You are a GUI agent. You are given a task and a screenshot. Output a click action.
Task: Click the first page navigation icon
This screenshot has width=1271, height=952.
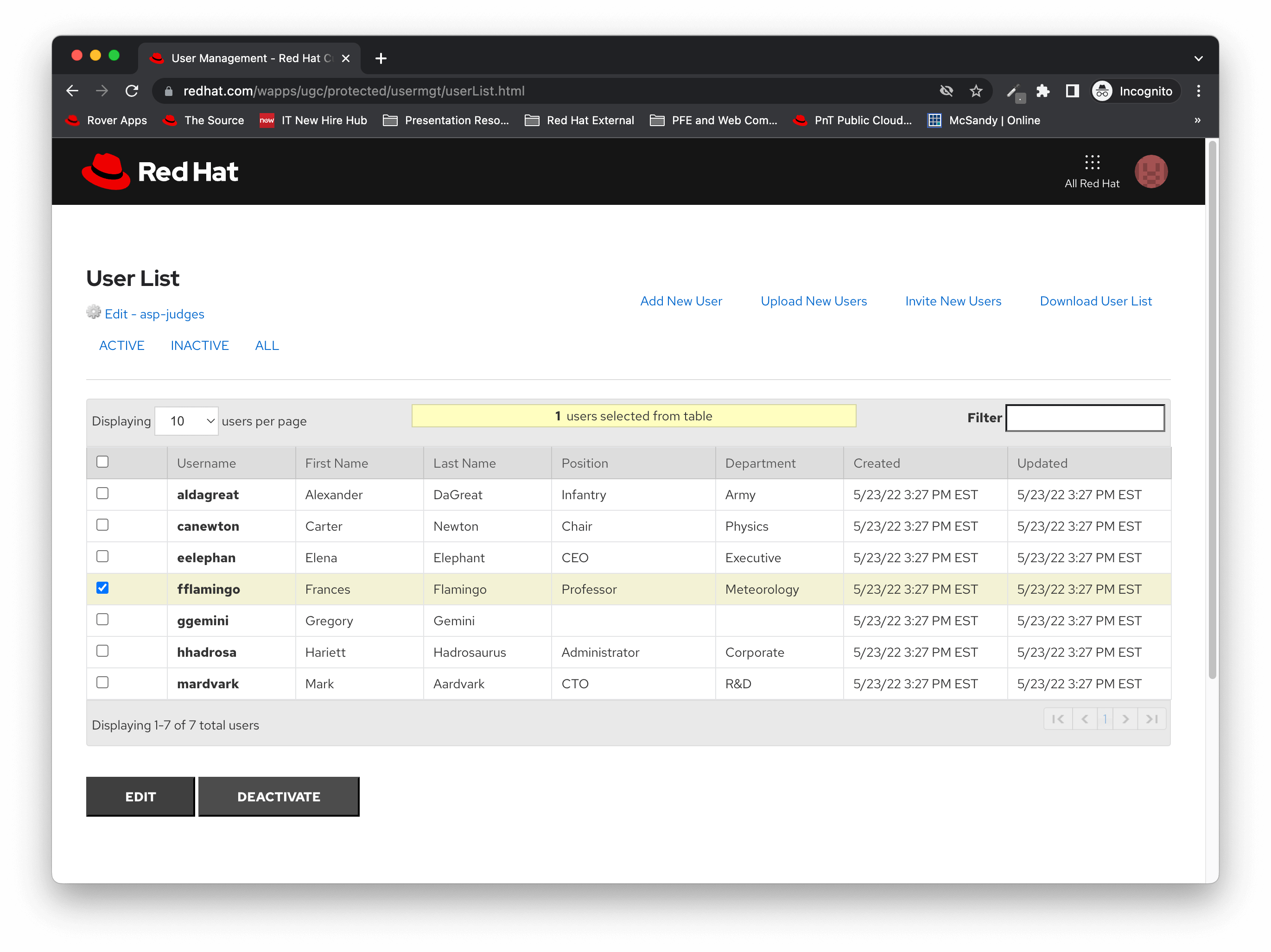[x=1058, y=719]
